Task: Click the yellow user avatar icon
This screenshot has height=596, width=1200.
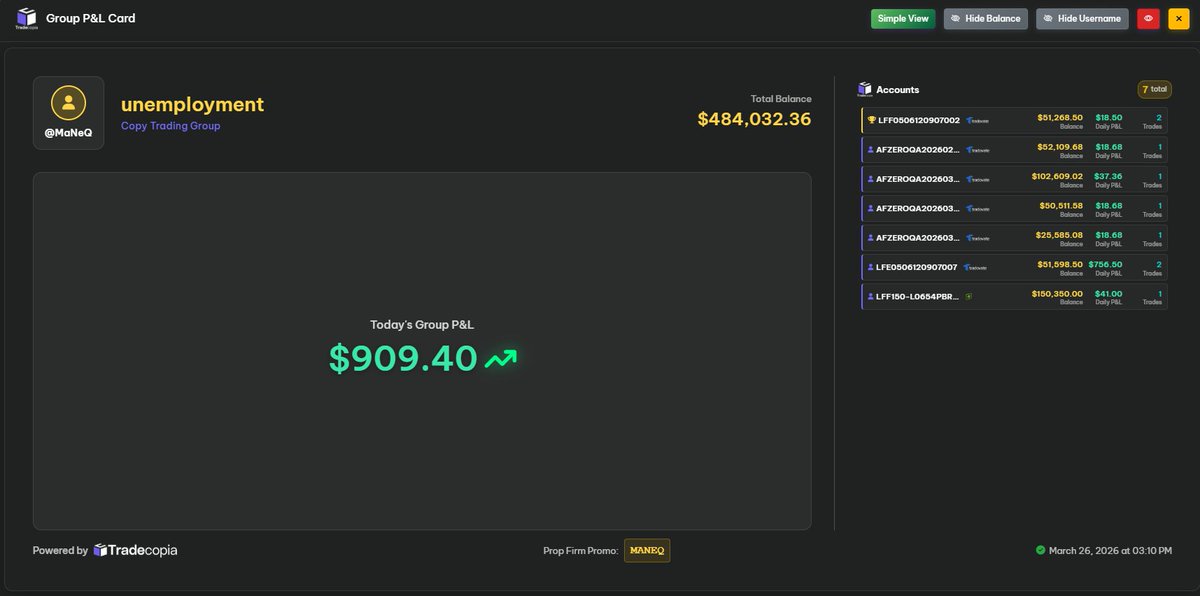Action: (x=68, y=103)
